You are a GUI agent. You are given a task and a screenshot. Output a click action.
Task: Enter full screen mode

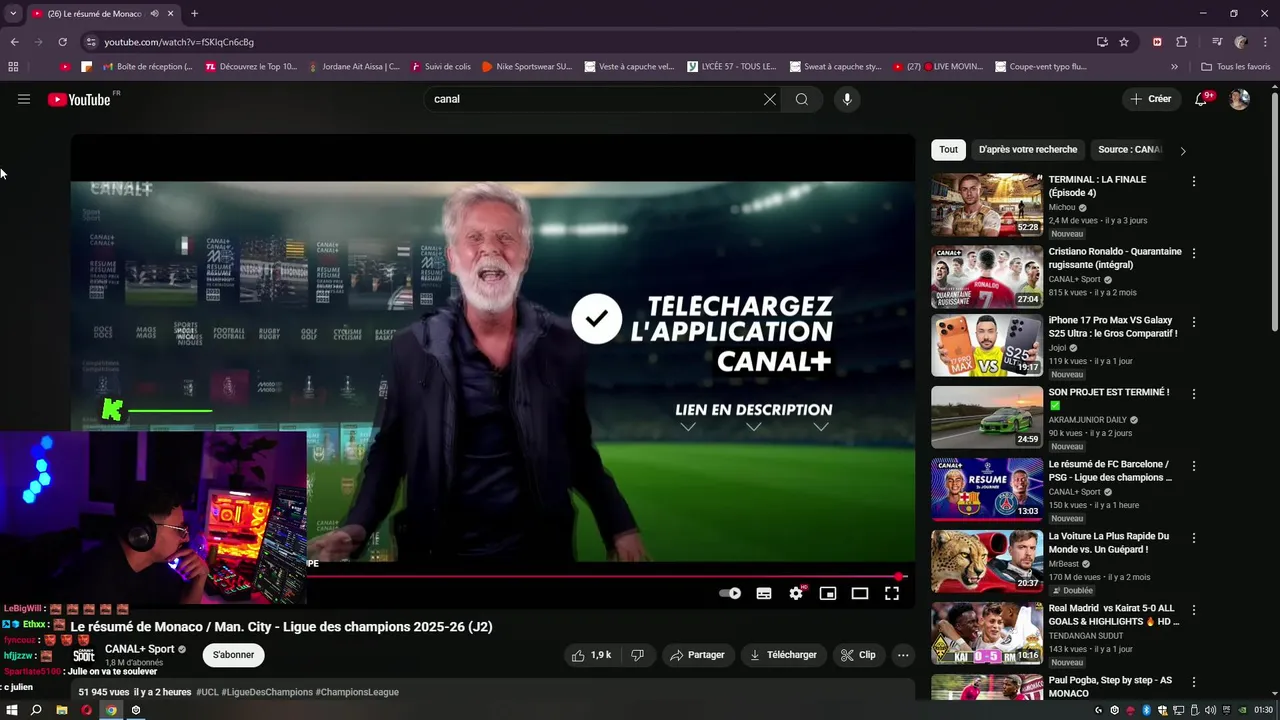click(892, 593)
